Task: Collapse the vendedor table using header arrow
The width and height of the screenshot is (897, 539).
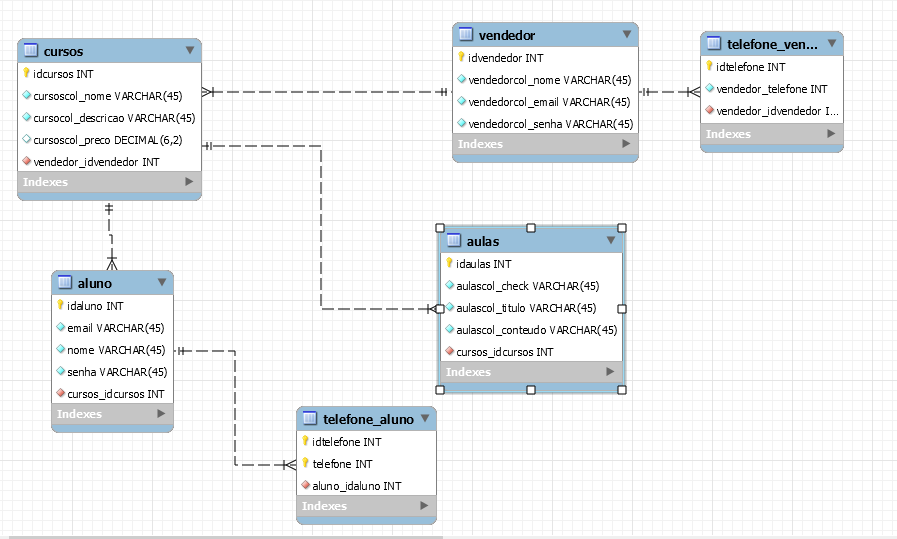Action: pos(626,35)
